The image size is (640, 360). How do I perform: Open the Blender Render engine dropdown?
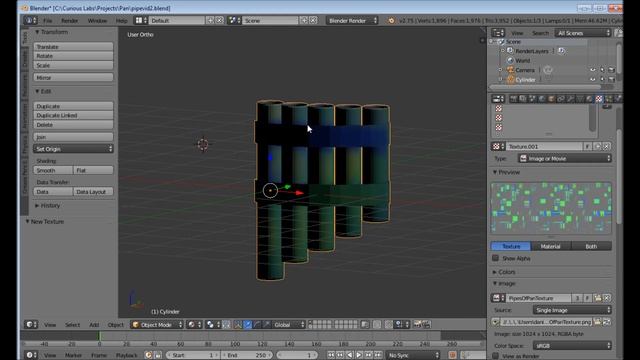[x=352, y=20]
